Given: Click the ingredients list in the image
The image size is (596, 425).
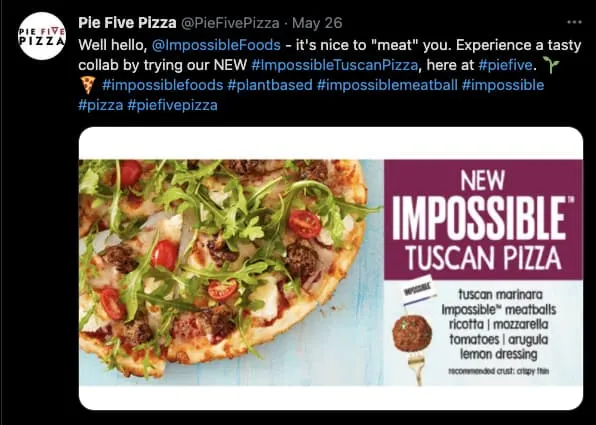Looking at the screenshot, I should click(x=499, y=325).
